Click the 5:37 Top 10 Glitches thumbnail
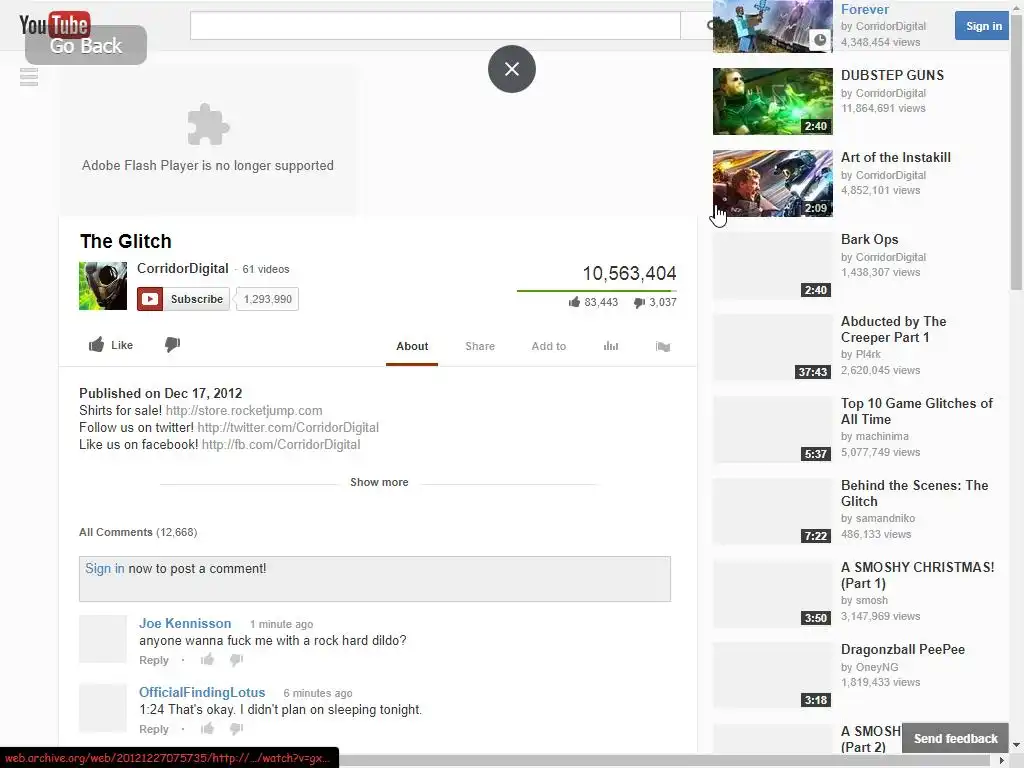This screenshot has height=768, width=1024. 773,430
